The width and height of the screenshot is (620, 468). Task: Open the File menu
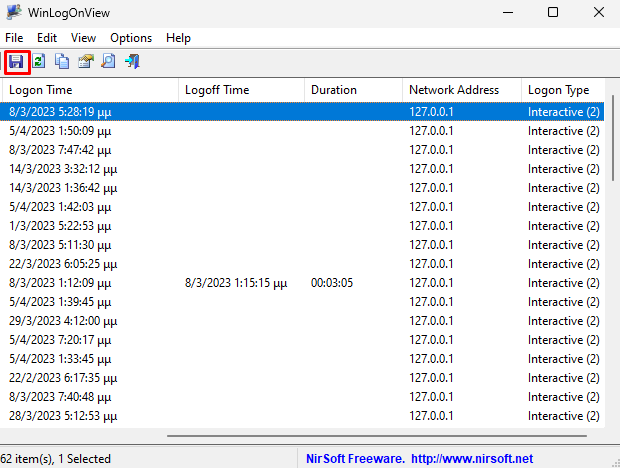pyautogui.click(x=14, y=38)
